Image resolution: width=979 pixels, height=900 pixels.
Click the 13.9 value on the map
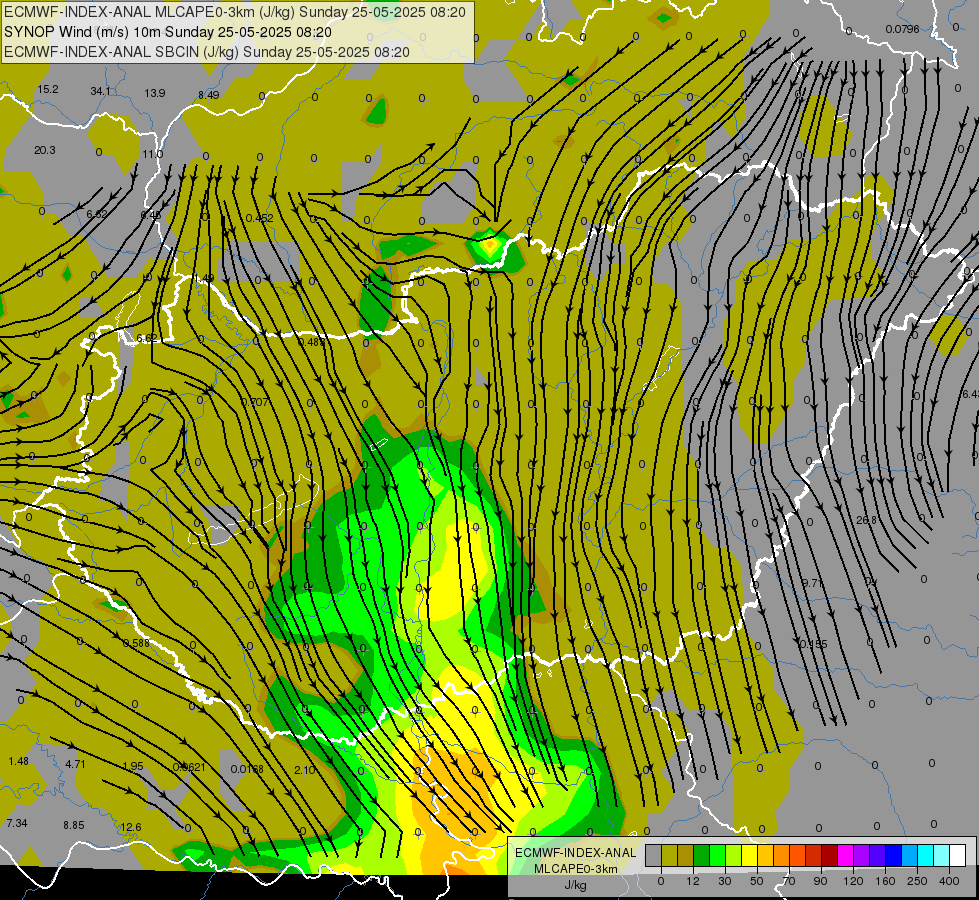[x=155, y=93]
